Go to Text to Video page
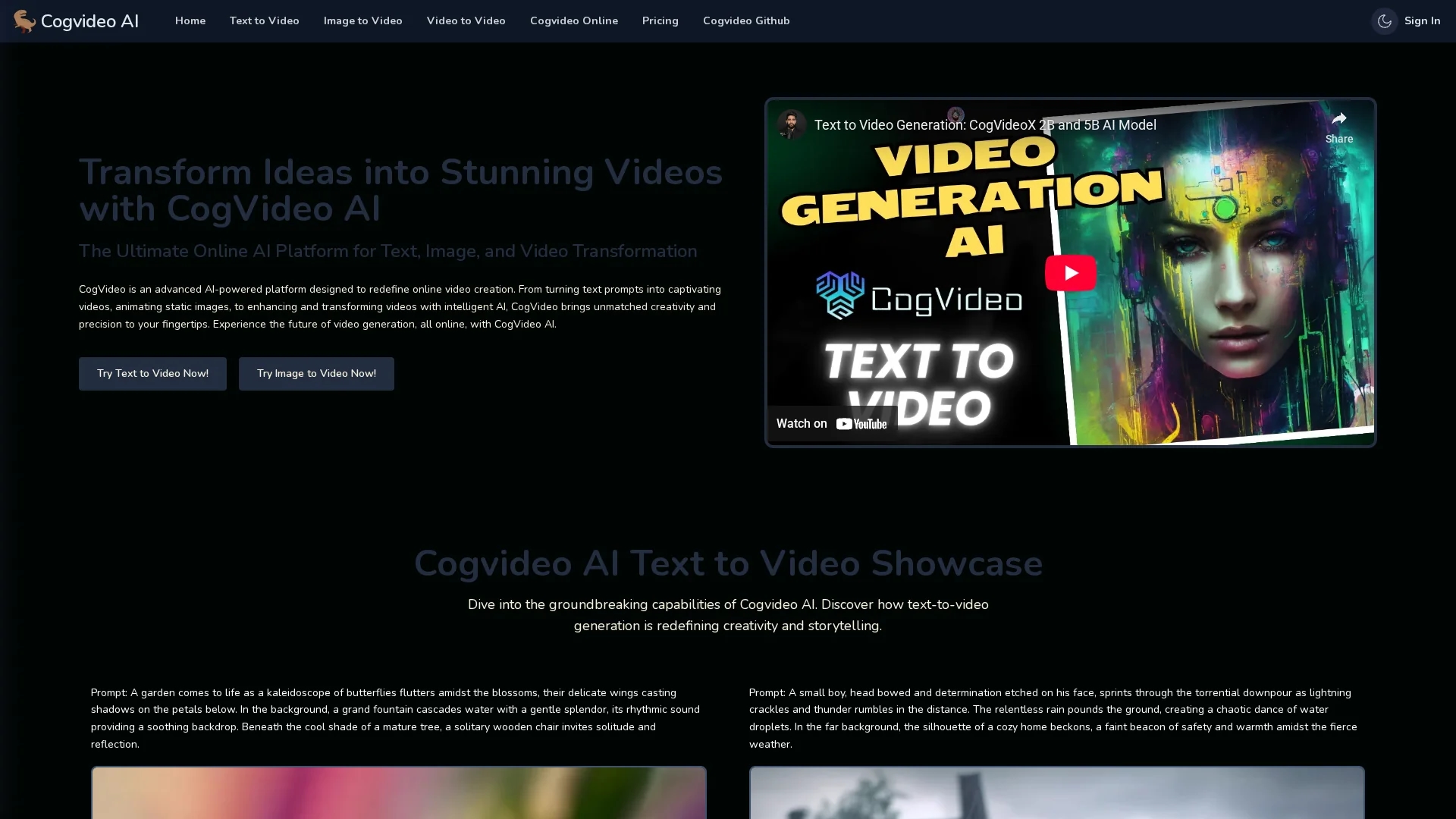Screen dimensions: 1456x819 [265, 21]
